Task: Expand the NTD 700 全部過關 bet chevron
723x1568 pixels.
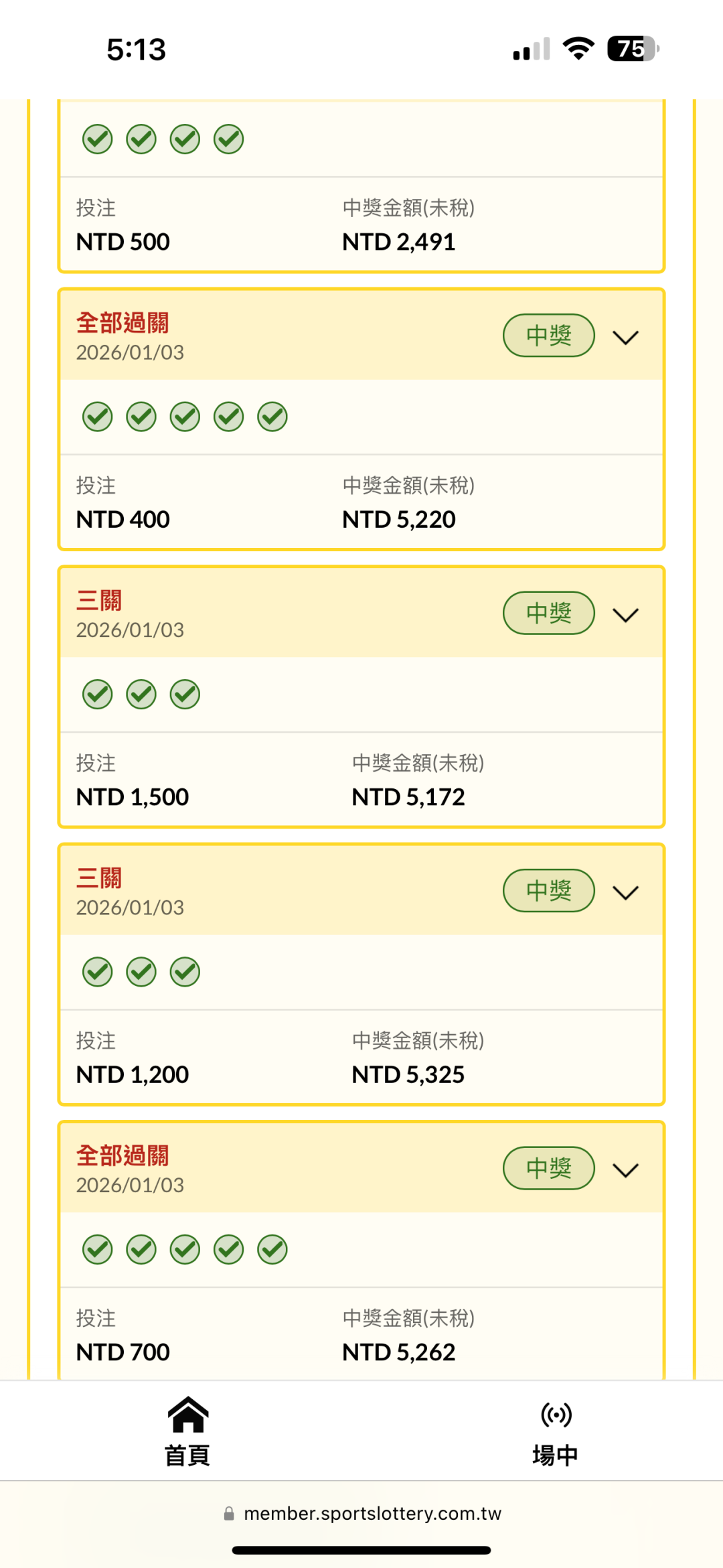Action: pyautogui.click(x=626, y=1170)
